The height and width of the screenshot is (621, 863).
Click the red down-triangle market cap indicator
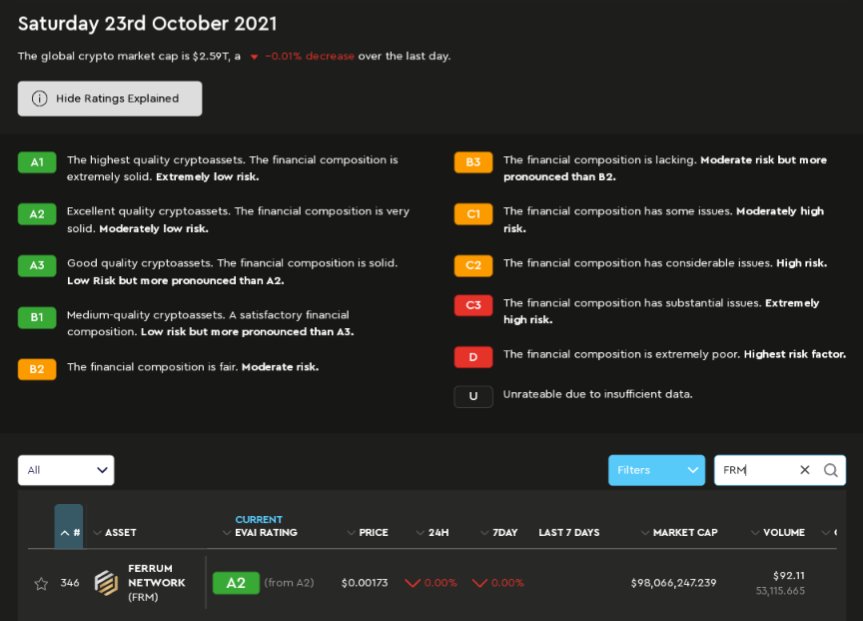254,57
